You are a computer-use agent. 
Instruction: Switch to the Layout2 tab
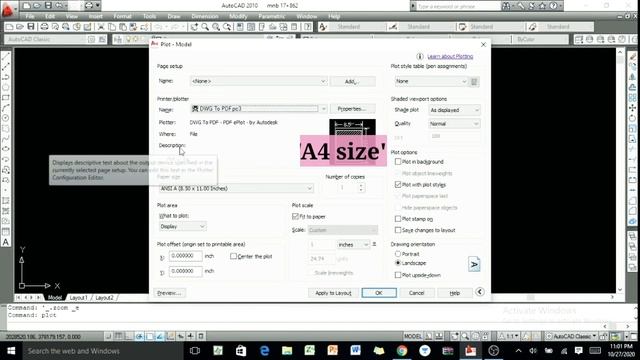click(104, 298)
